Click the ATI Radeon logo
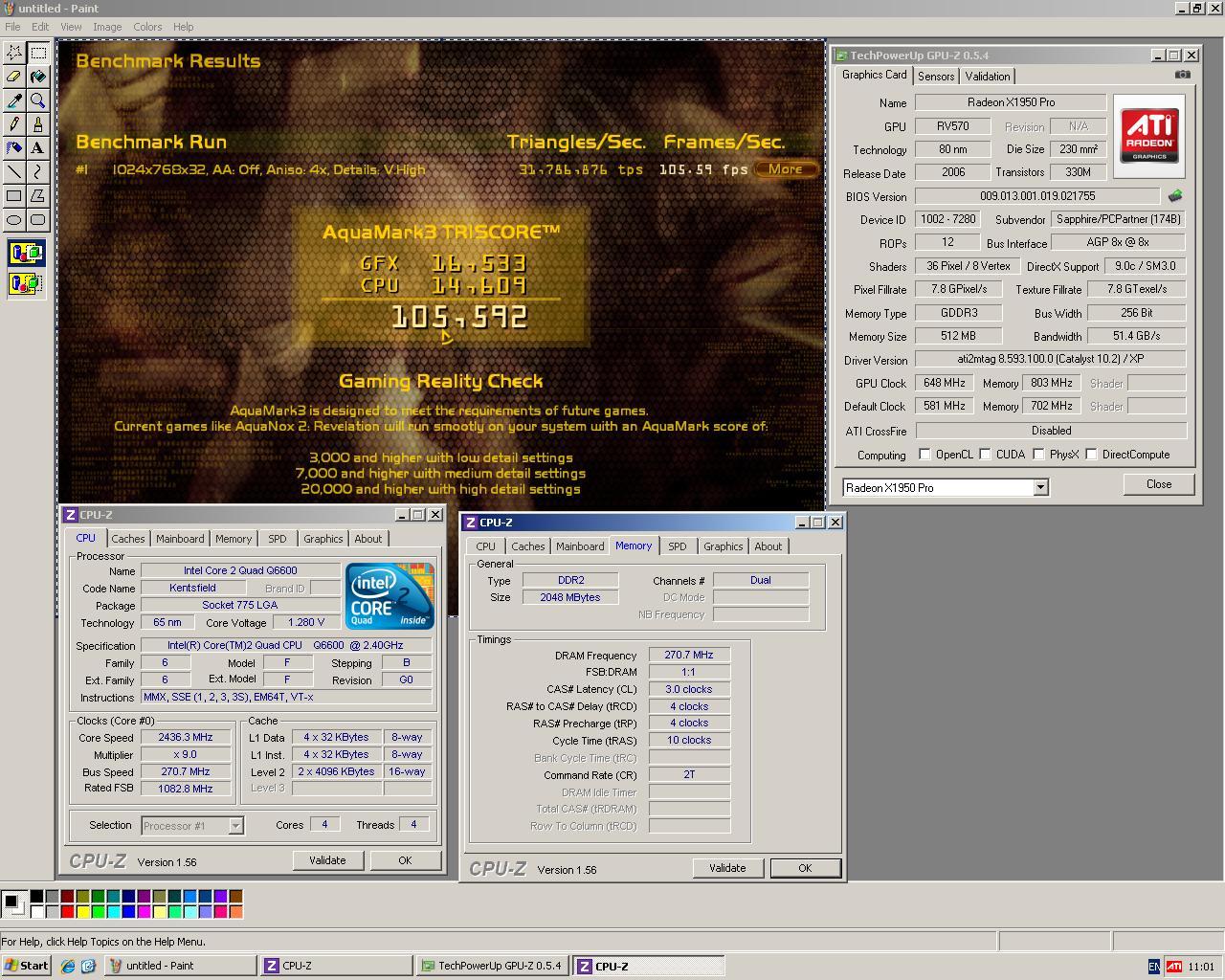1225x980 pixels. coord(1149,136)
